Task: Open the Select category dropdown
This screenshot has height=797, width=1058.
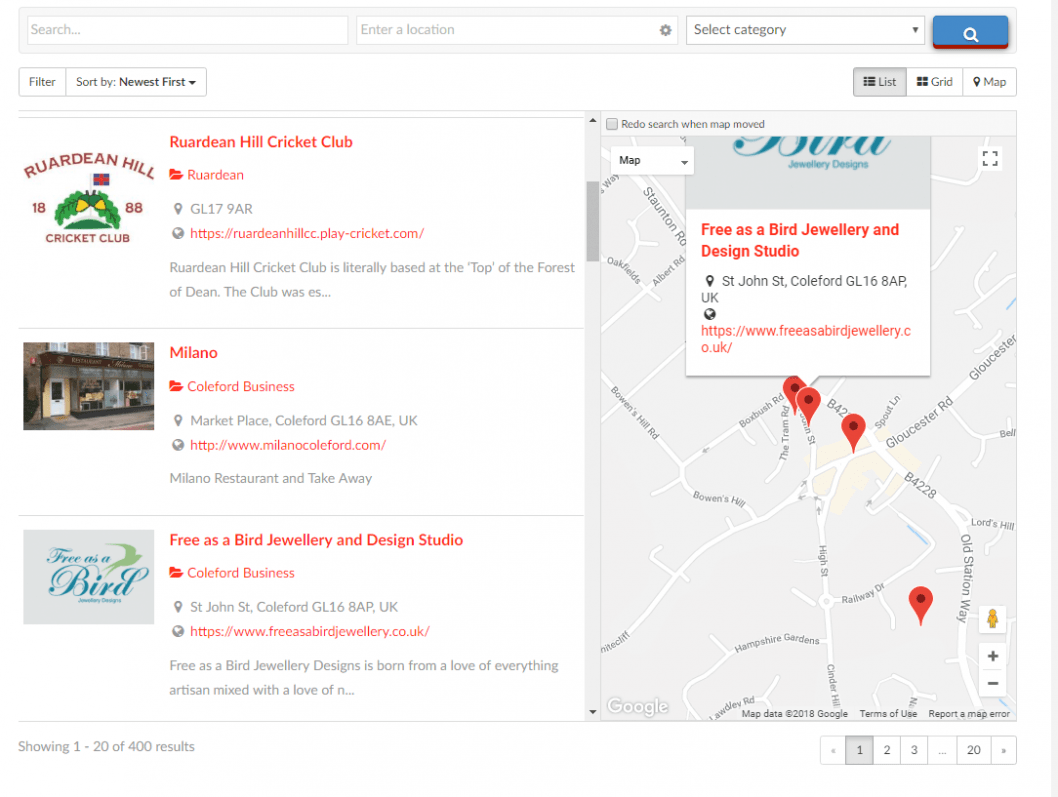Action: 805,30
